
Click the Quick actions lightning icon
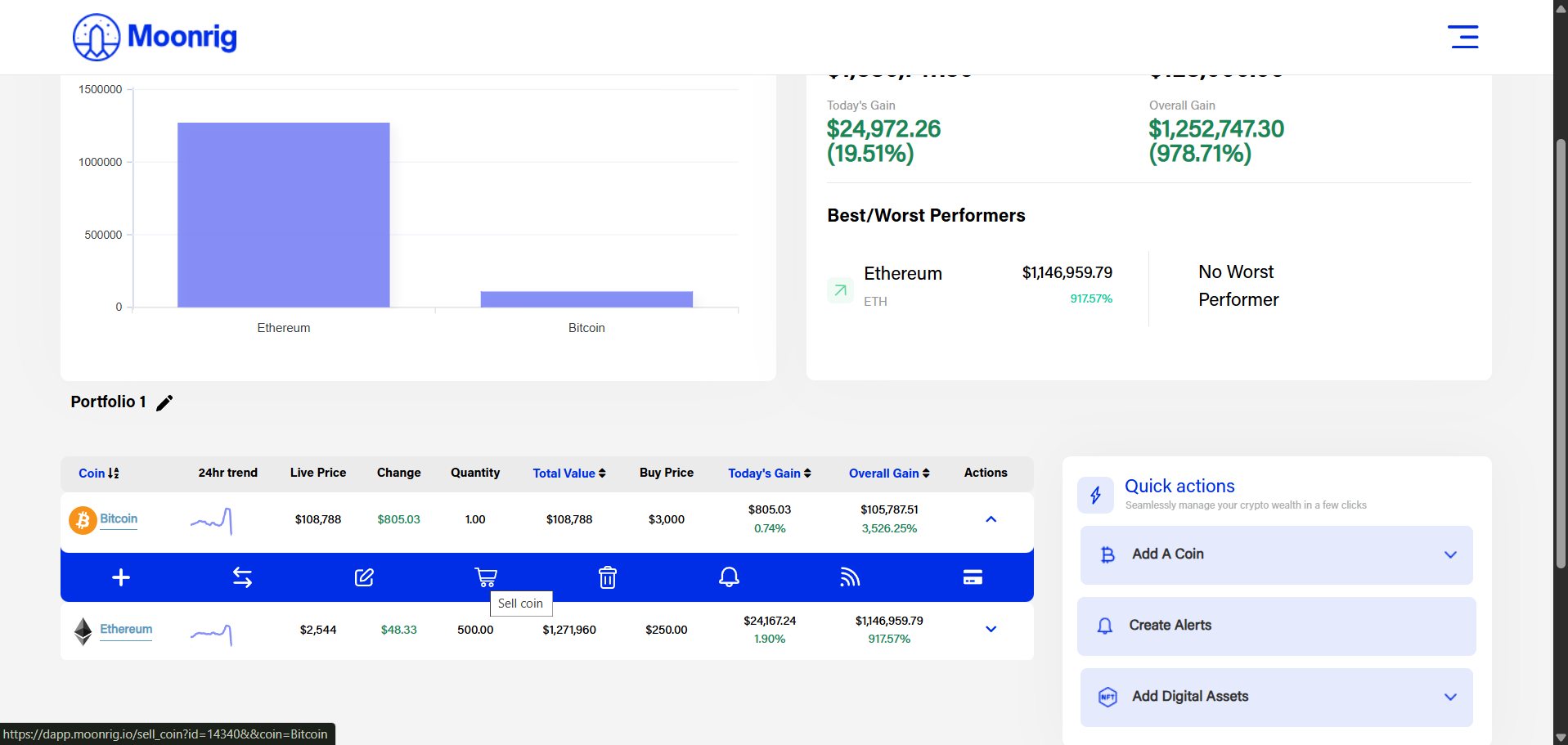(1095, 495)
